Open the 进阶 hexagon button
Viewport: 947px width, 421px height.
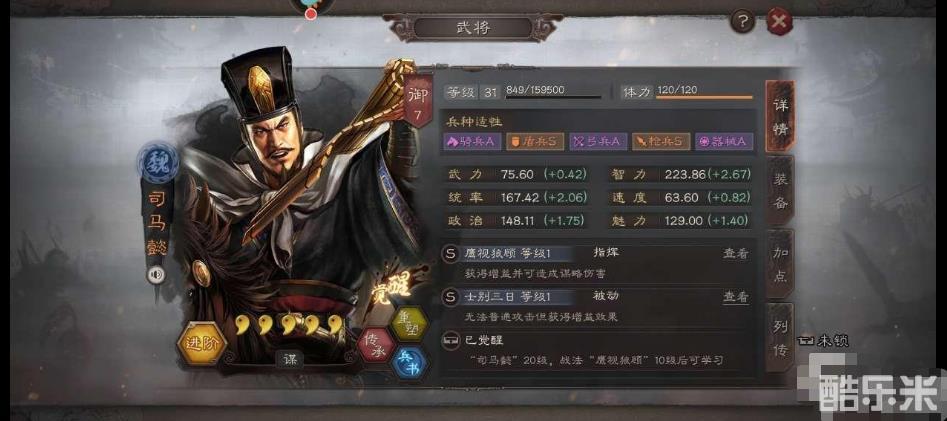pos(201,343)
